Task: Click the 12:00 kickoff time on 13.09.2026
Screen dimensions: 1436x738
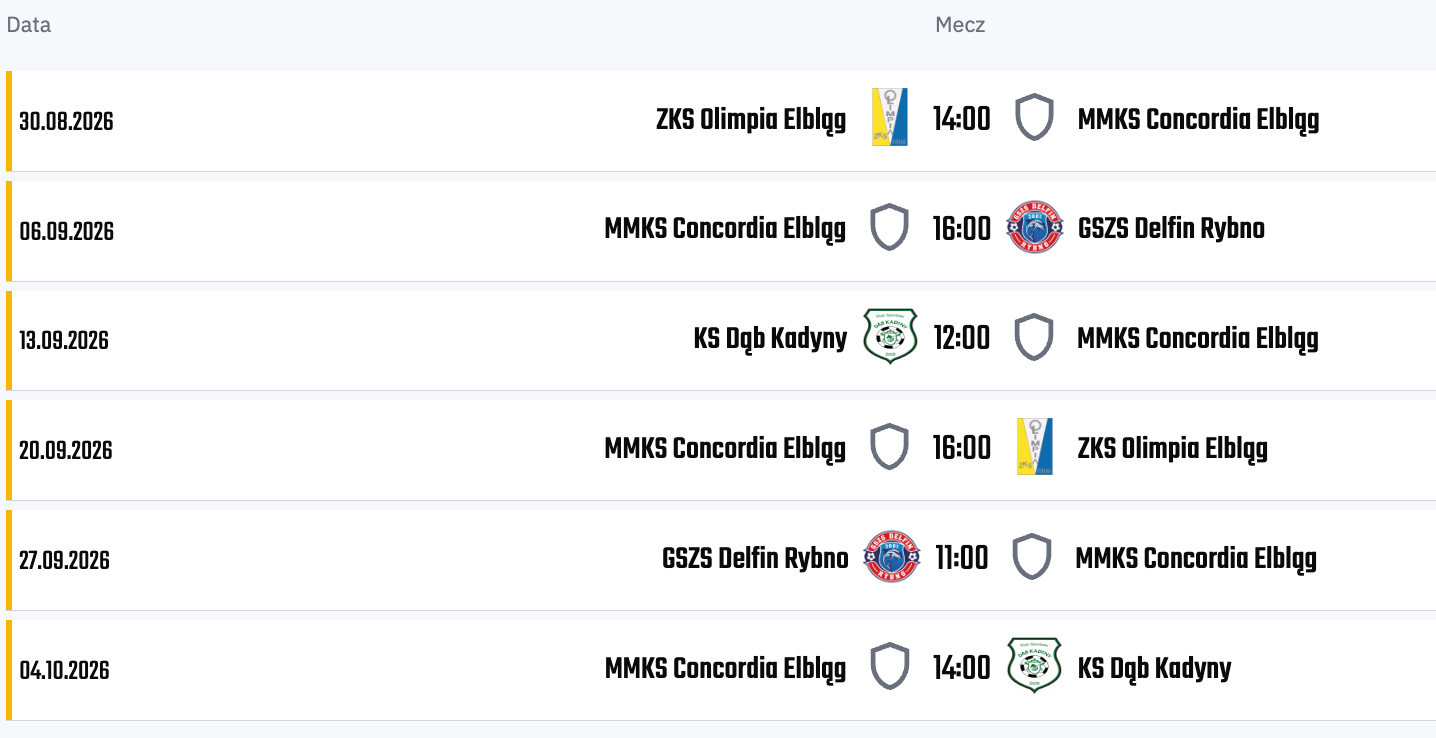Action: click(962, 338)
